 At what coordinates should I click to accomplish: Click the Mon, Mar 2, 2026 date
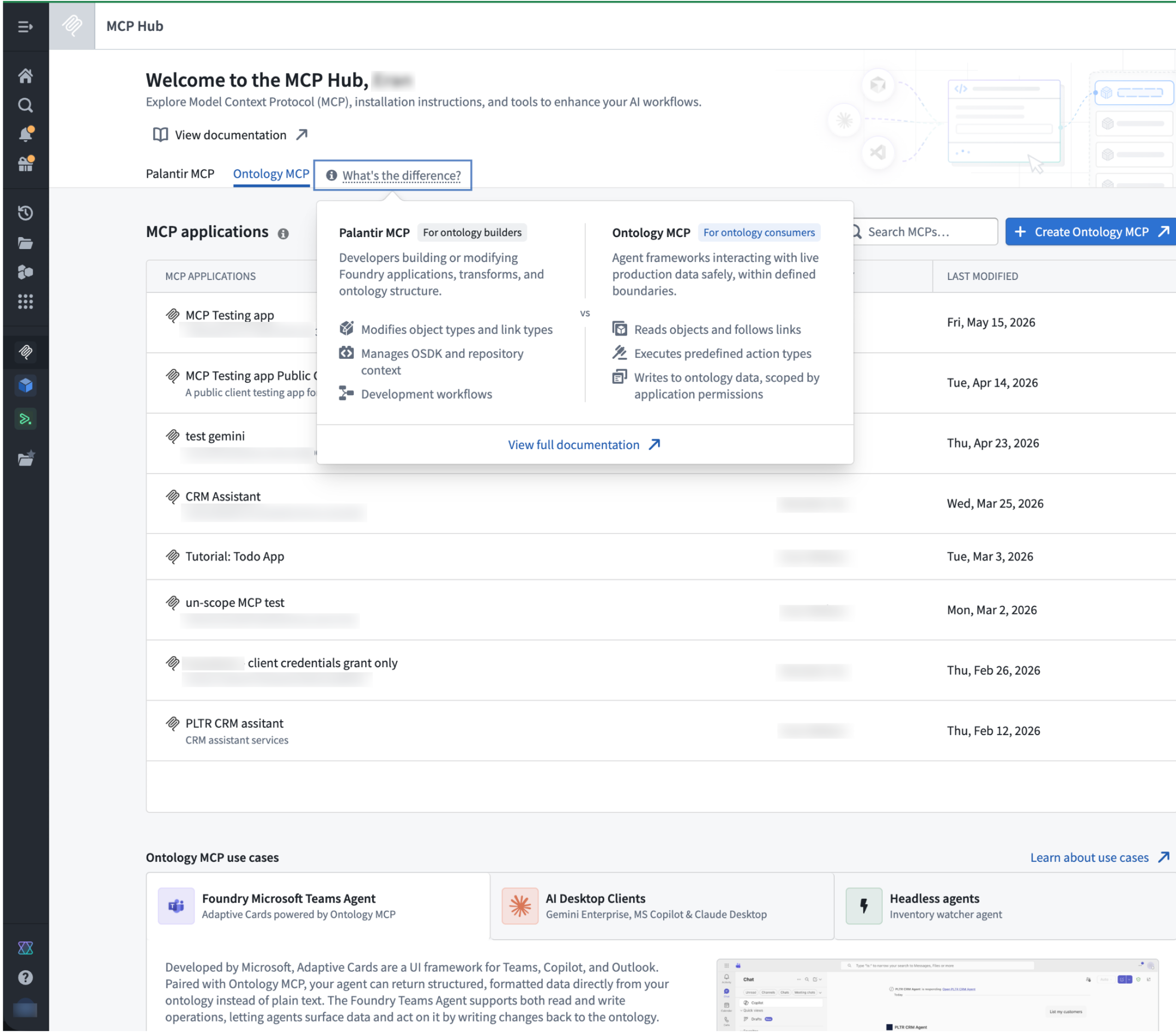992,610
